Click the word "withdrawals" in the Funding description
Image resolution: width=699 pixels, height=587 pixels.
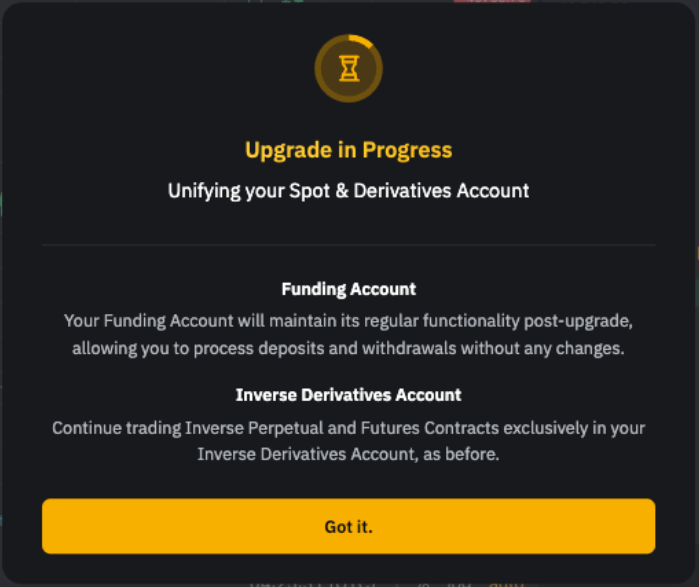click(409, 348)
